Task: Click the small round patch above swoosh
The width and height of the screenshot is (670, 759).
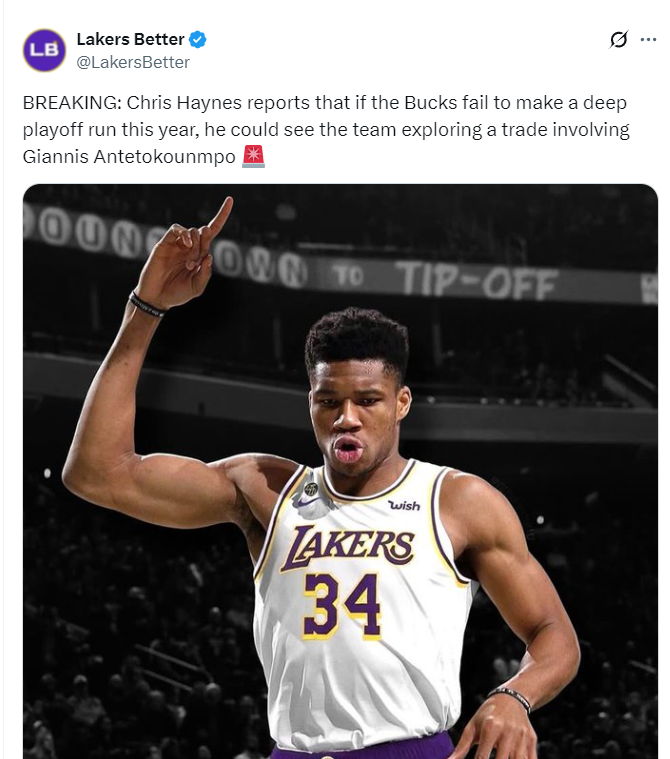Action: (x=311, y=488)
